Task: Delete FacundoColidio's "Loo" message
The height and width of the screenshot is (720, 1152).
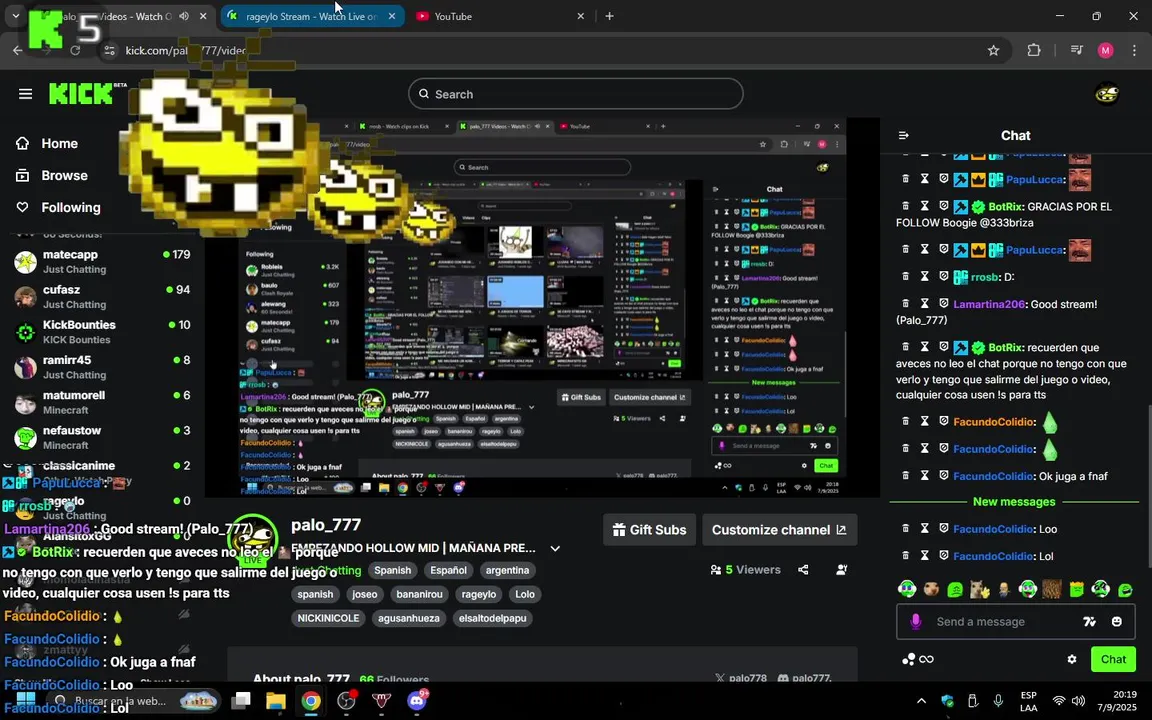Action: pyautogui.click(x=905, y=528)
